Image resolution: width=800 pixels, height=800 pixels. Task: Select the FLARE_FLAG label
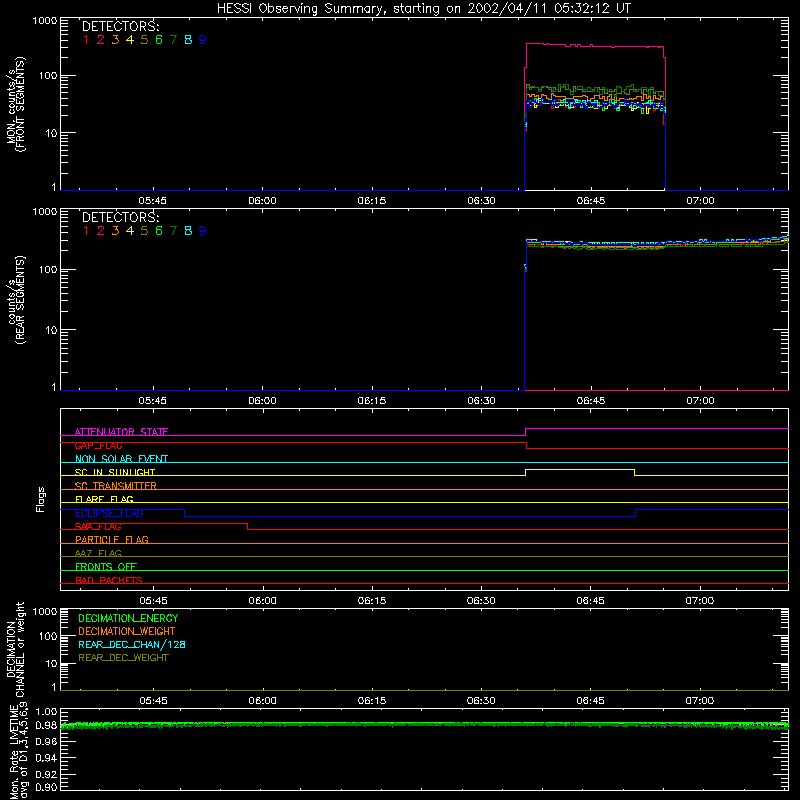click(104, 499)
